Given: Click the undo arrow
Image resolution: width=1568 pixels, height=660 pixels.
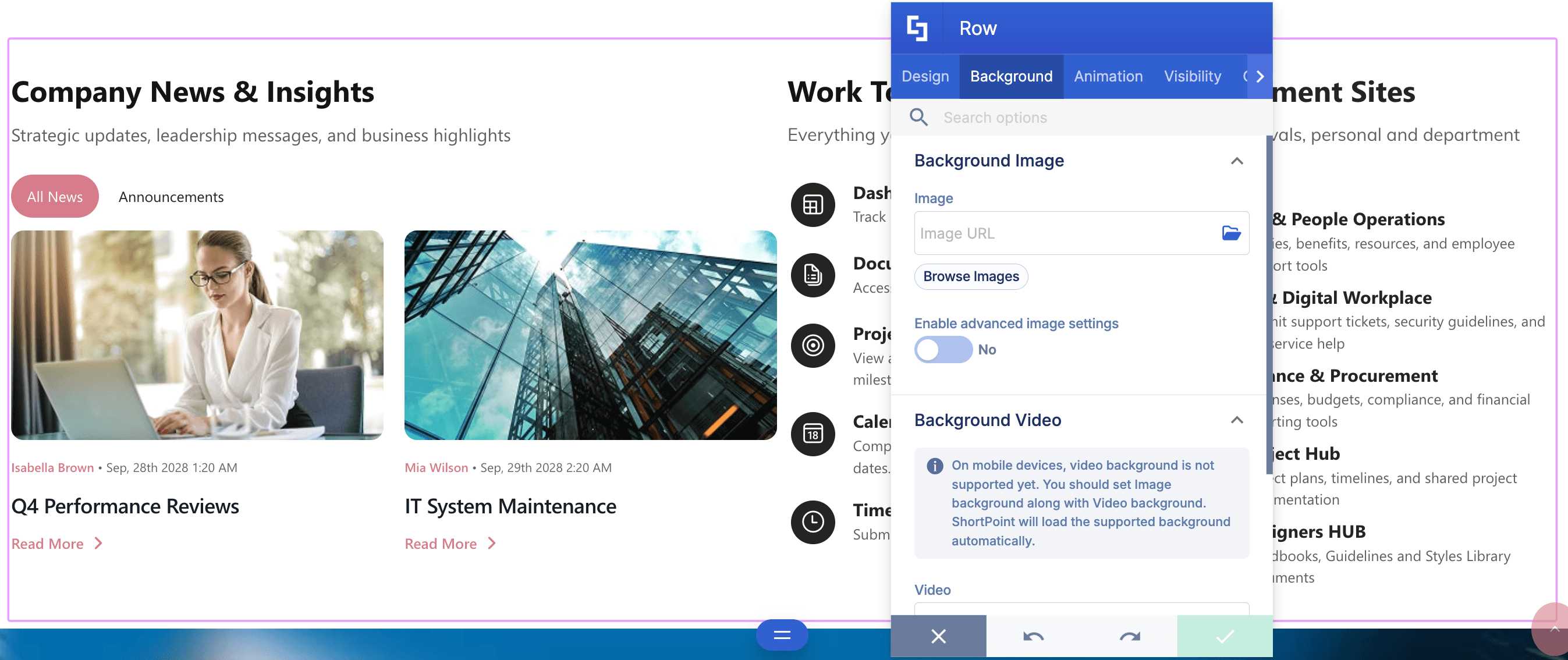Looking at the screenshot, I should pyautogui.click(x=1033, y=636).
